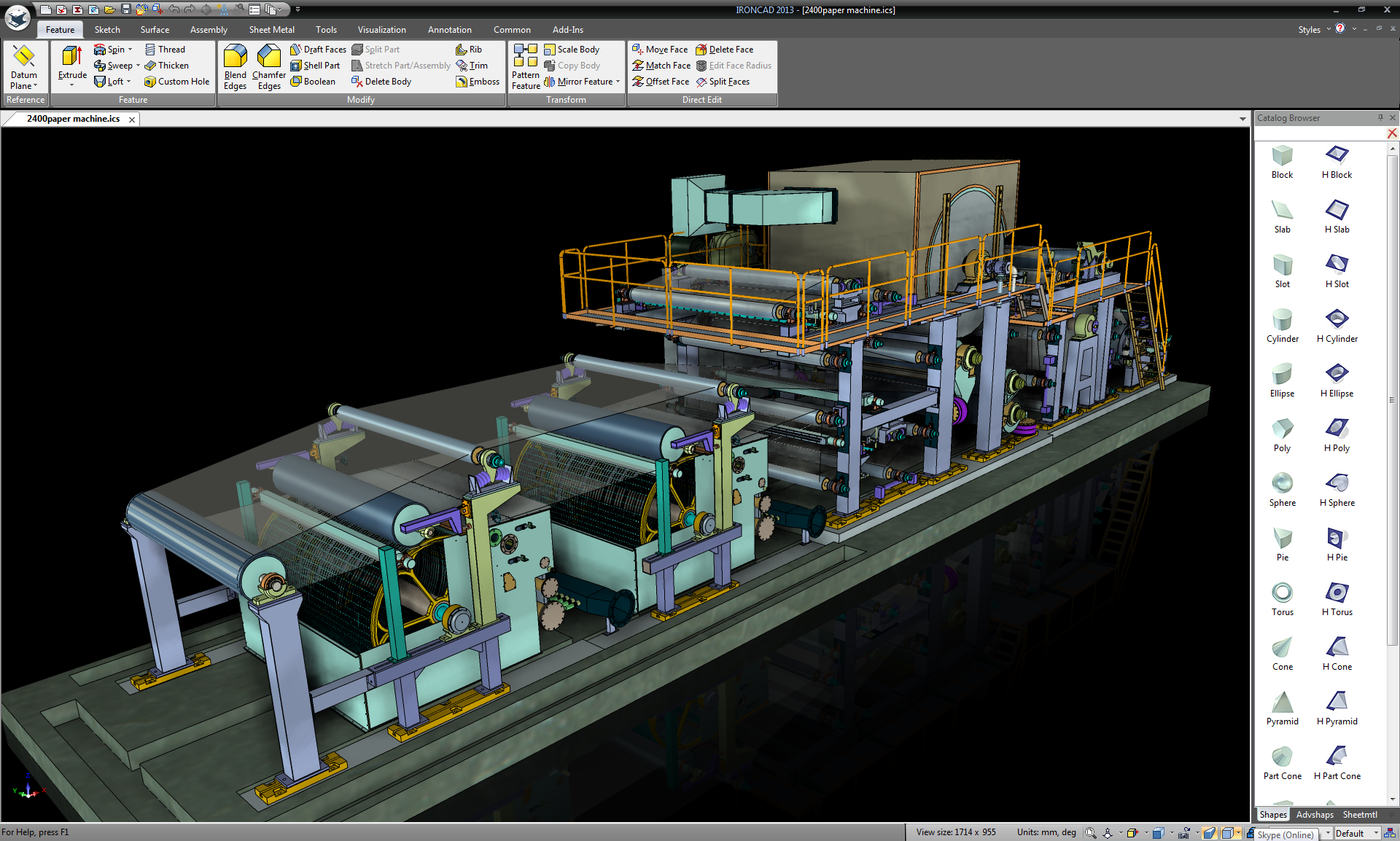
Task: Open the Advshaps catalog tab
Action: click(1315, 815)
